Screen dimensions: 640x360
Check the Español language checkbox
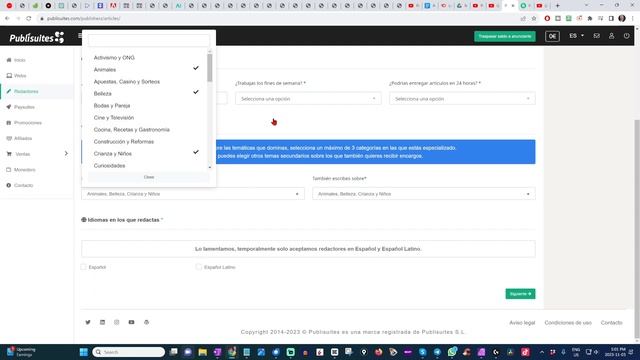coord(84,267)
